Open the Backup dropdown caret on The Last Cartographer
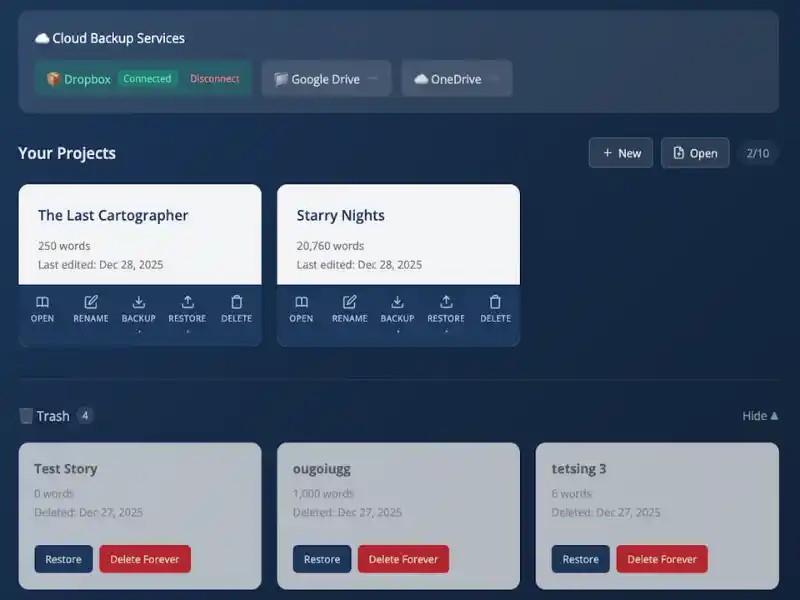800x600 pixels. point(139,330)
